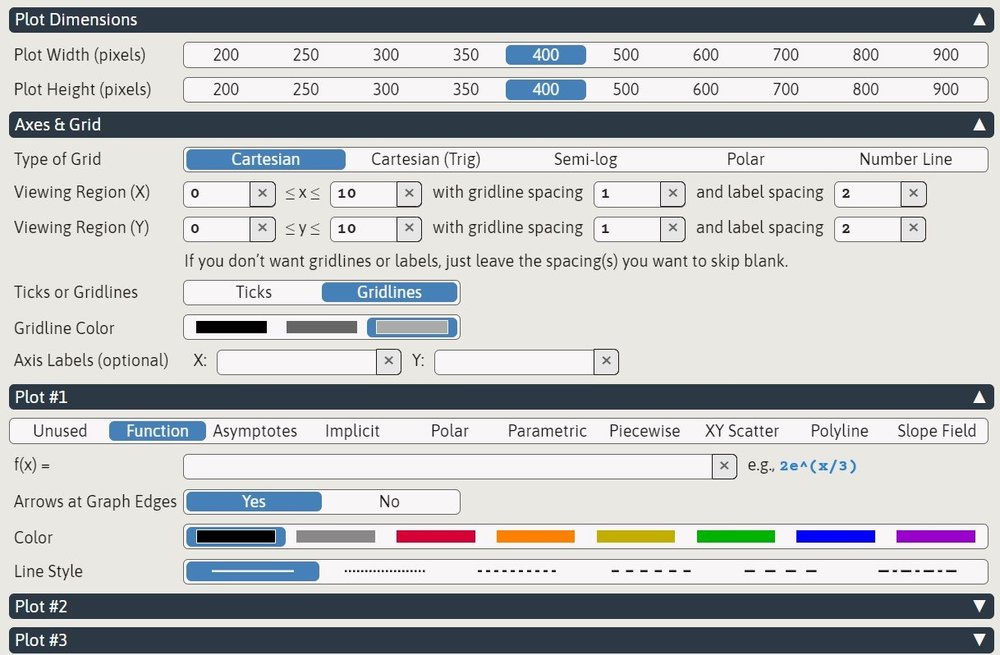The width and height of the screenshot is (1000, 655).
Task: Collapse the Plot Dimensions section
Action: (979, 20)
